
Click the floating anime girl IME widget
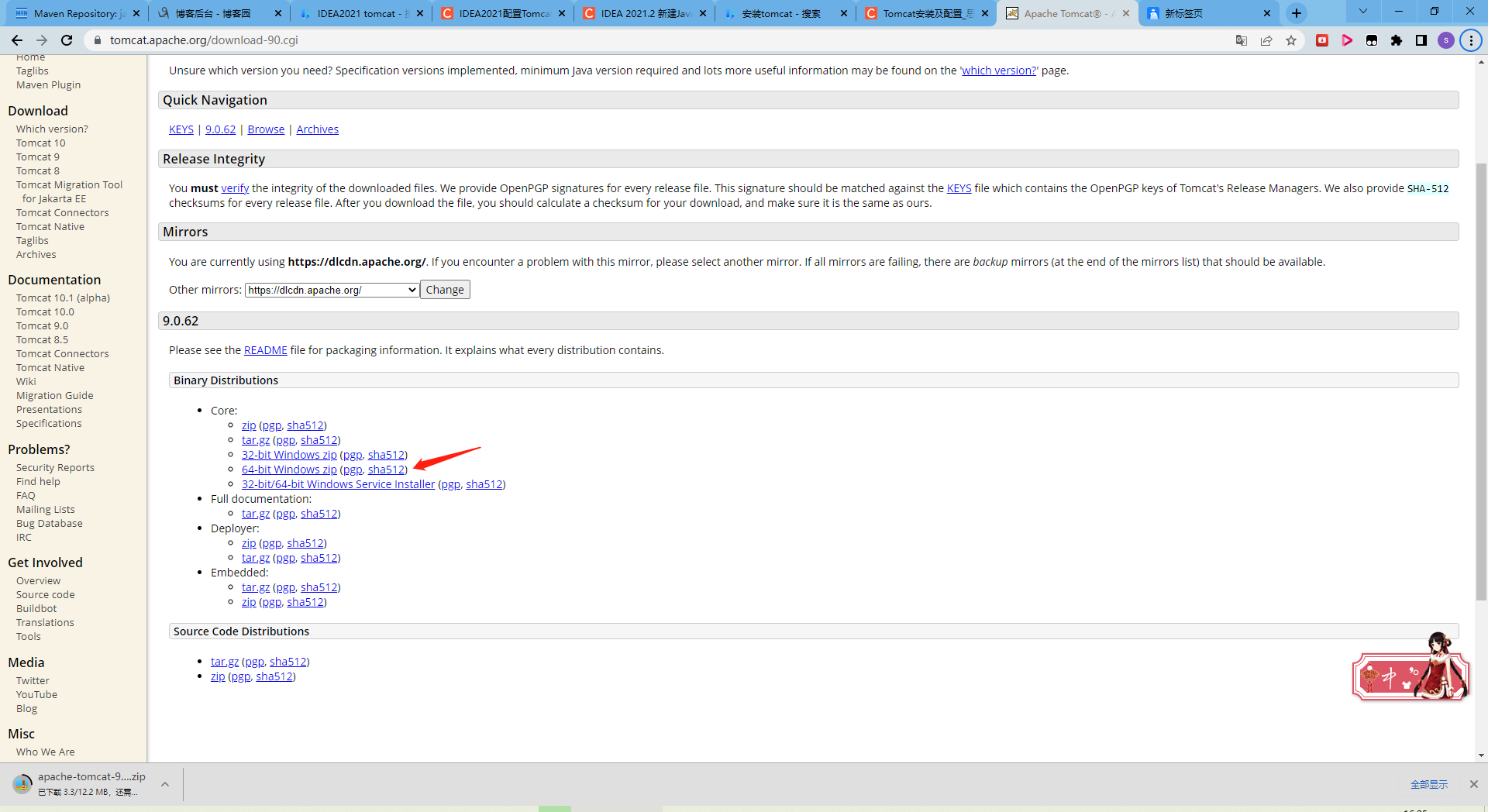[1410, 668]
